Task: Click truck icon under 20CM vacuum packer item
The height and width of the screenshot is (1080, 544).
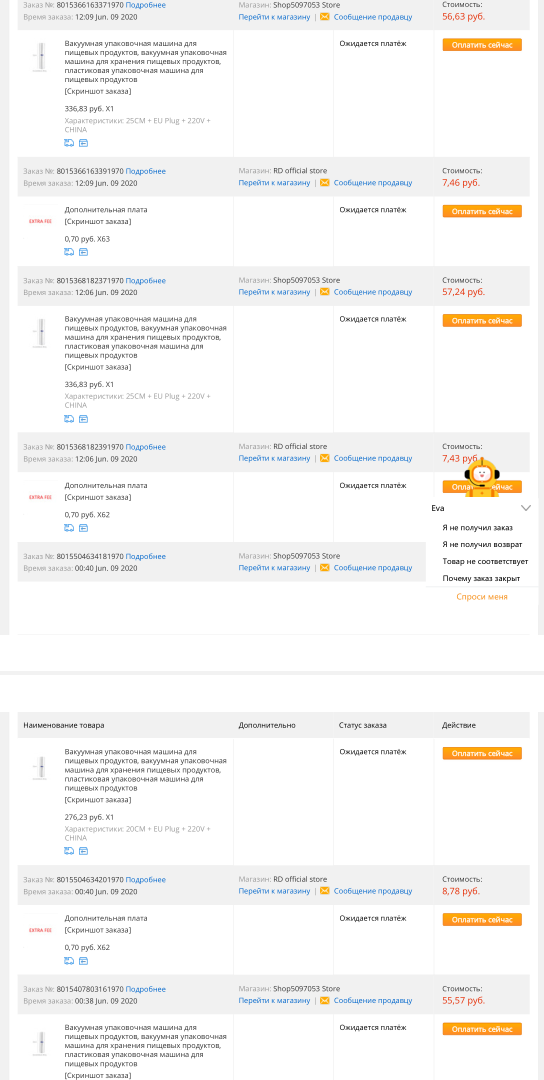Action: coord(69,851)
